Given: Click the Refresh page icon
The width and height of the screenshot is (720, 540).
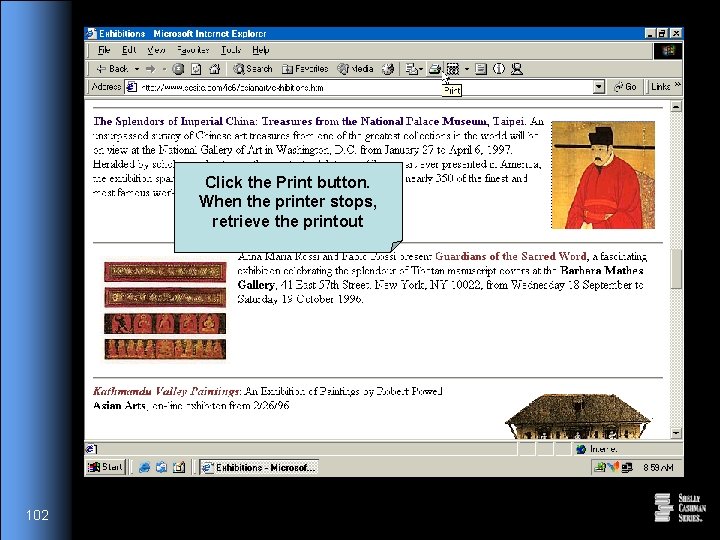Looking at the screenshot, I should [196, 69].
